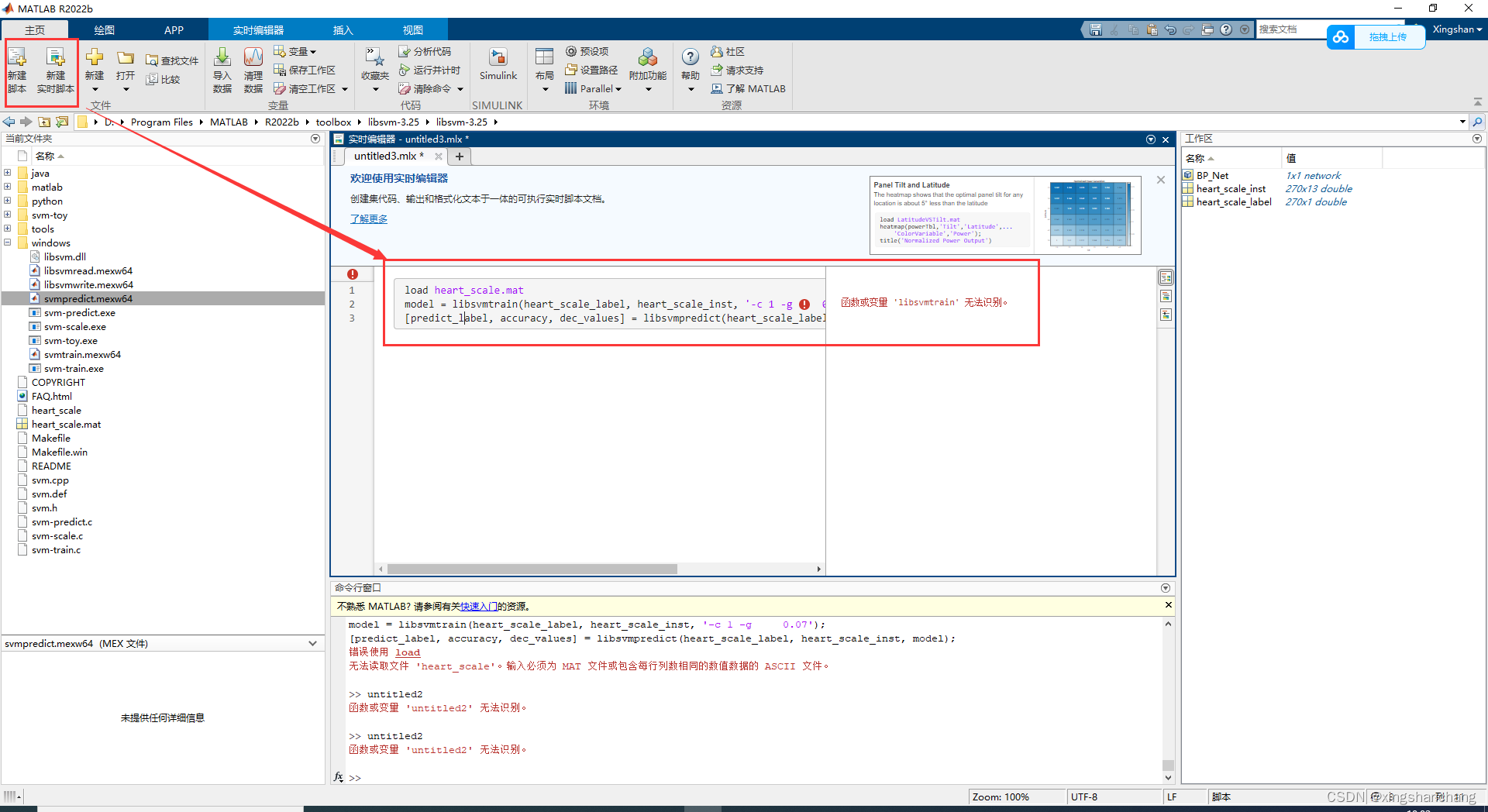The width and height of the screenshot is (1488, 812).
Task: Click the 打开 open-folder icon
Action: [126, 59]
